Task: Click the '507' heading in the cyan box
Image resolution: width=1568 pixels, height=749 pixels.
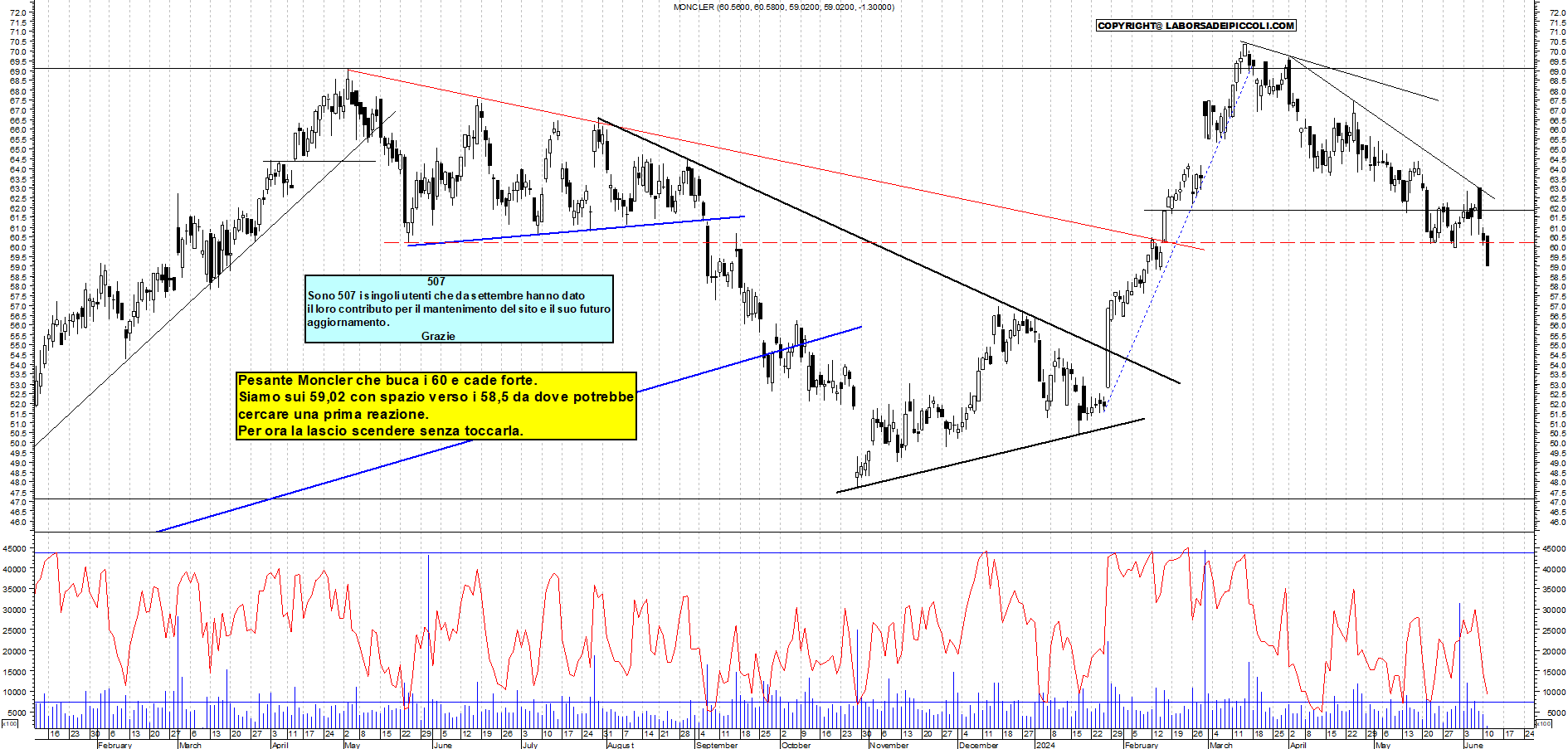Action: (436, 282)
